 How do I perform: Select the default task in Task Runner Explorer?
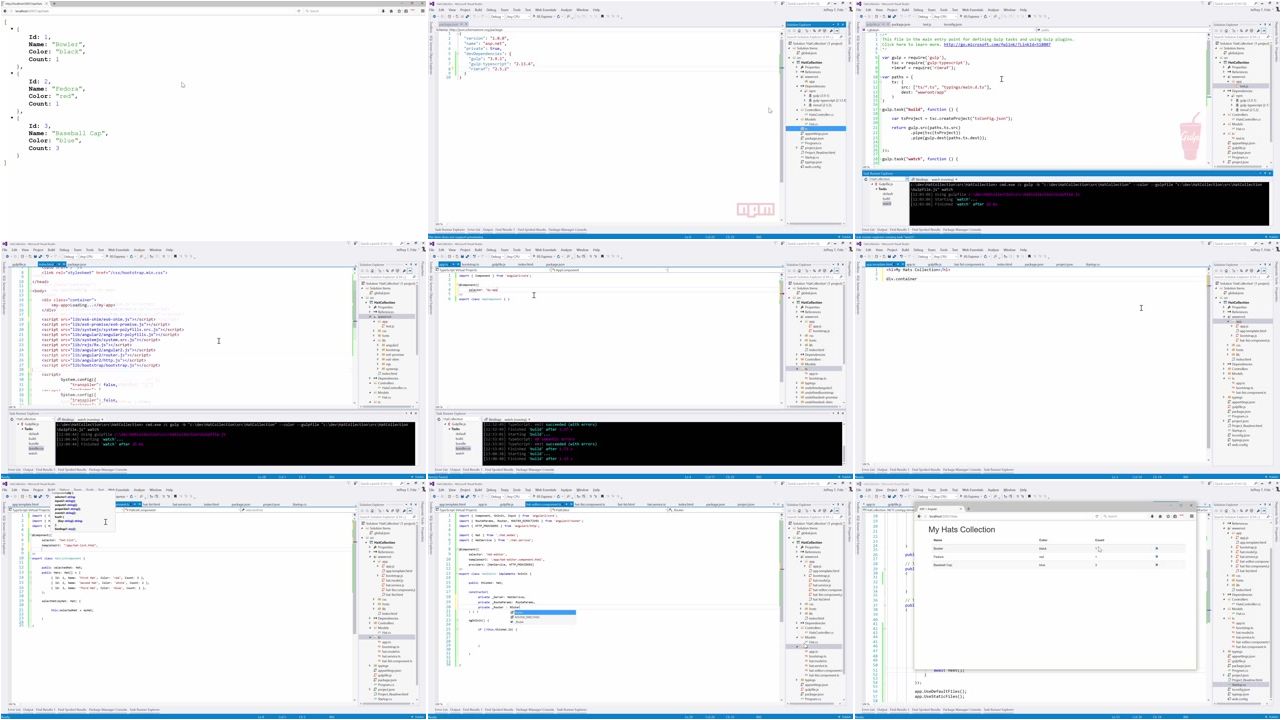[887, 194]
